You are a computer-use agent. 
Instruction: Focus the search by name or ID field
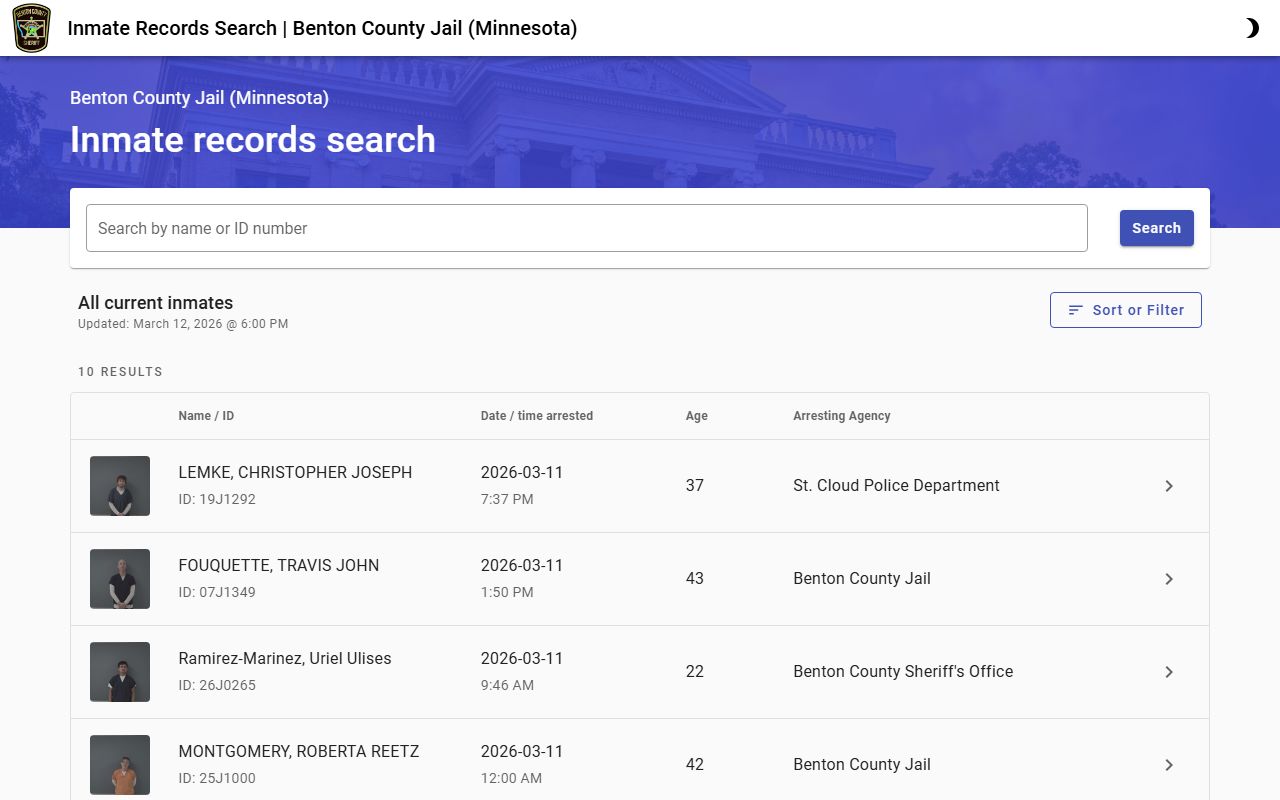(586, 228)
